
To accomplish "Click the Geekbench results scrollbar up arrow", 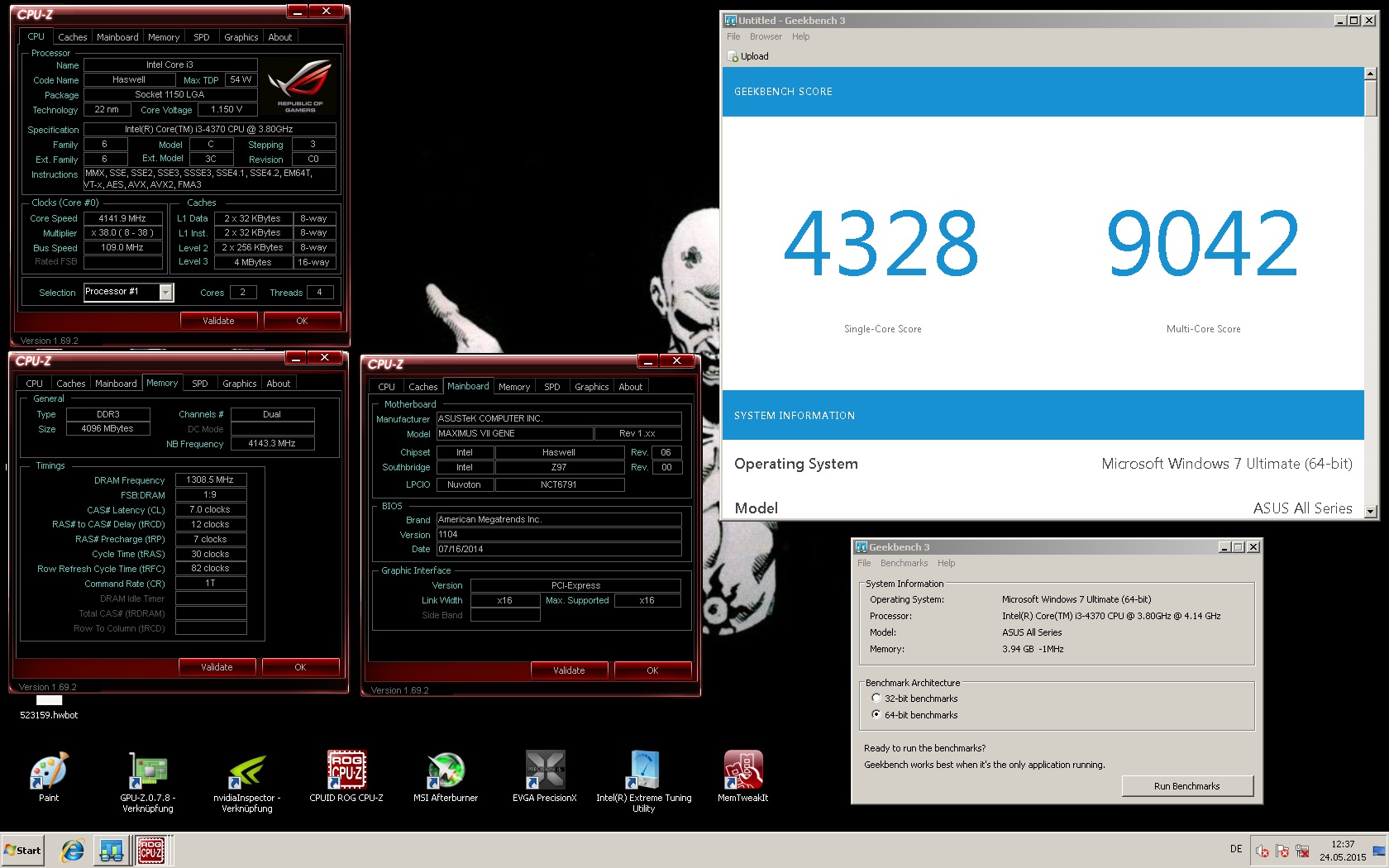I will click(x=1371, y=74).
